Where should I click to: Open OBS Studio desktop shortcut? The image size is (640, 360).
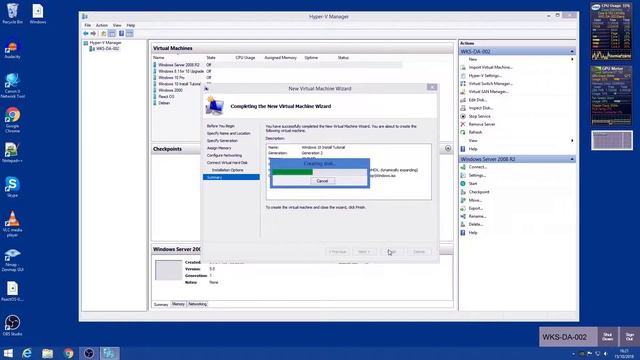coord(12,325)
